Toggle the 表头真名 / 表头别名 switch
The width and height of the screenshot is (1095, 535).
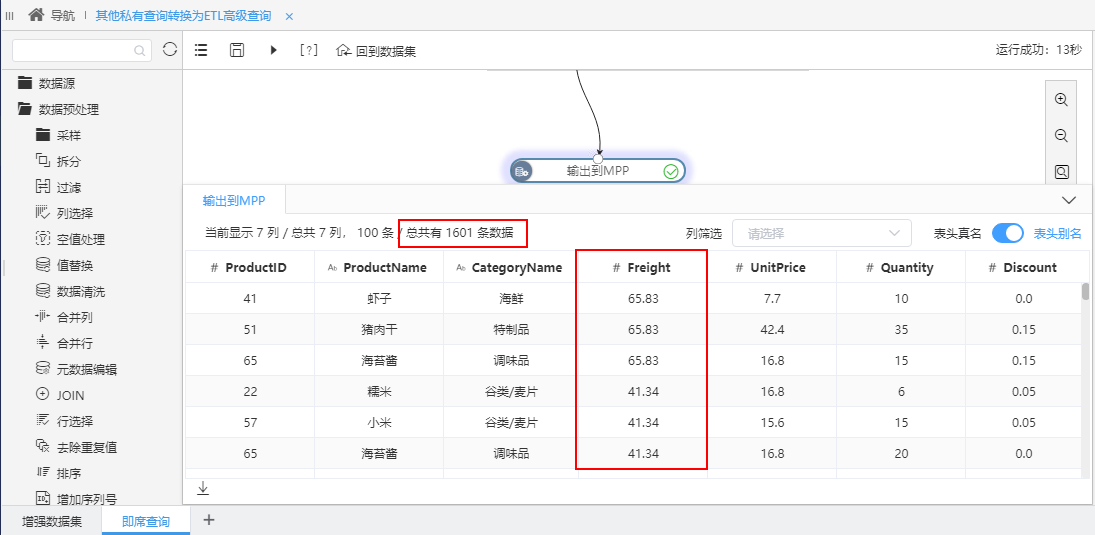pos(1008,233)
